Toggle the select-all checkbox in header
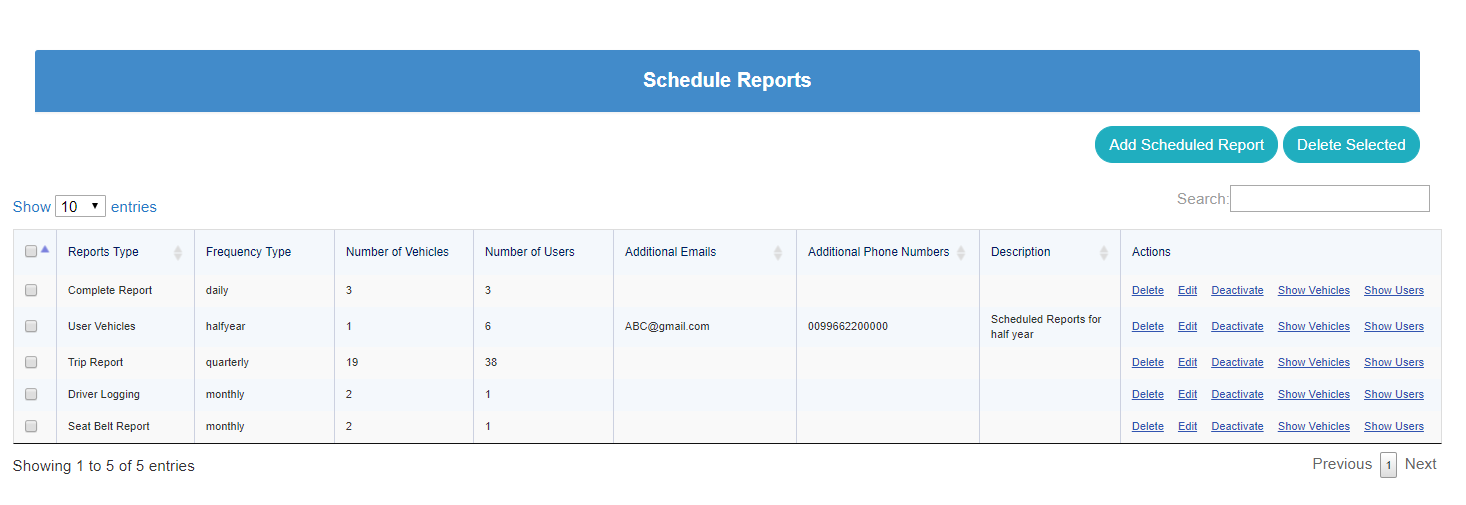 (x=31, y=252)
